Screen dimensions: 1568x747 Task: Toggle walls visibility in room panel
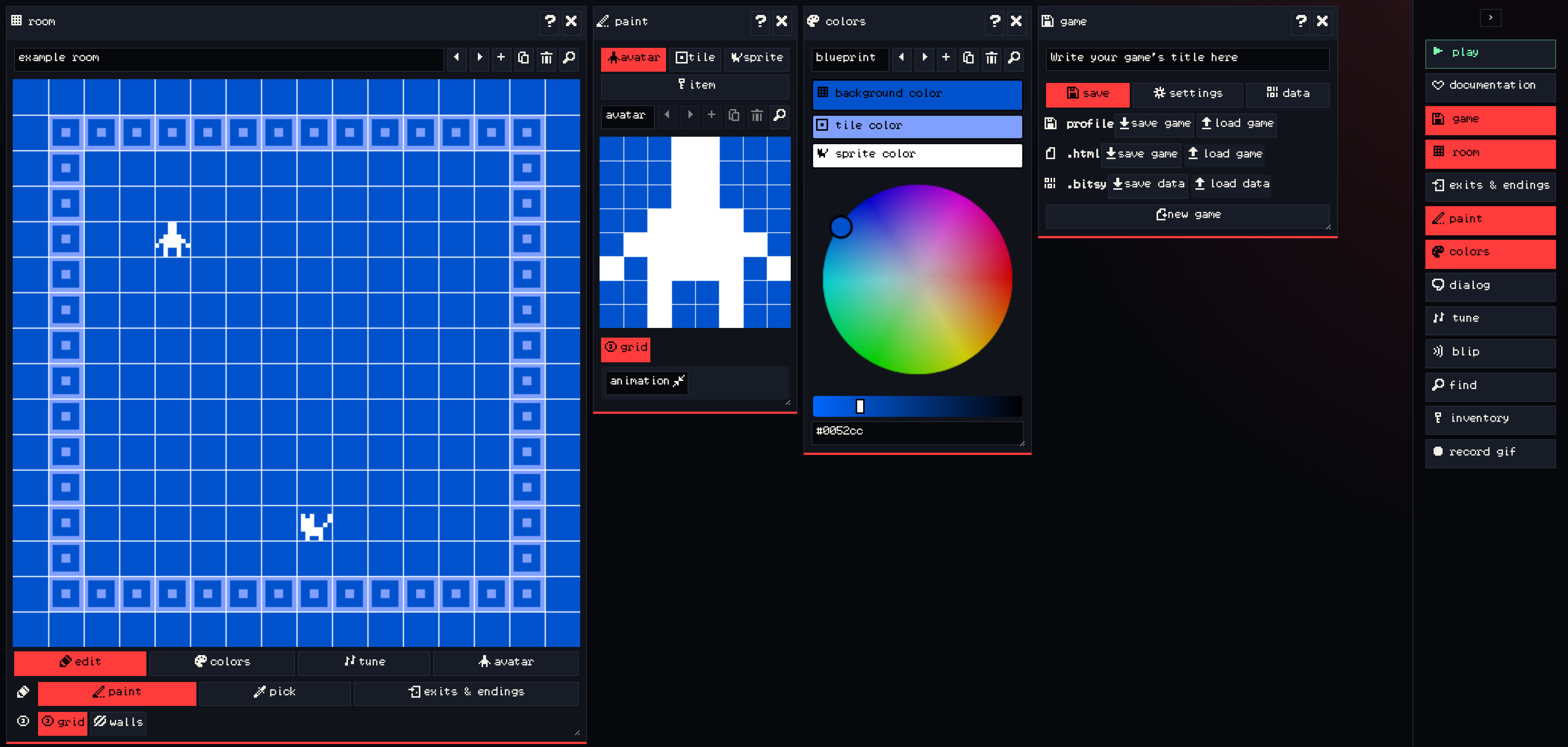tap(119, 723)
